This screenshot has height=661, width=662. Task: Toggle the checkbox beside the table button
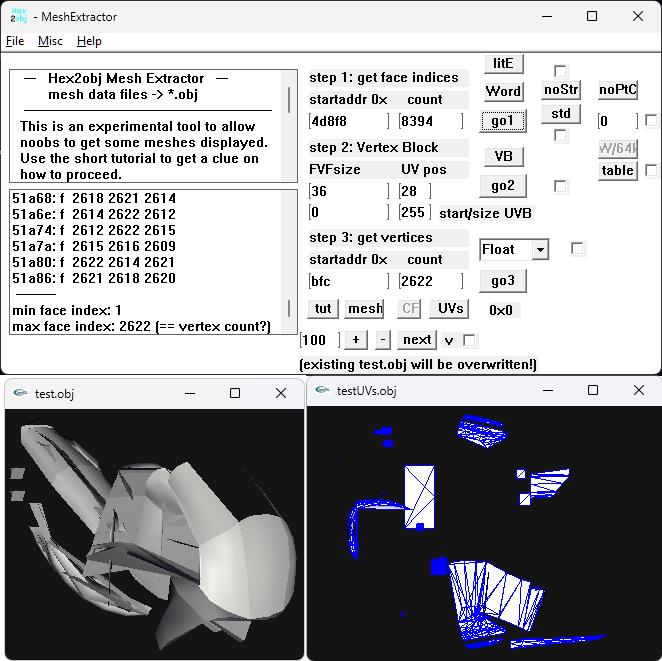(651, 171)
